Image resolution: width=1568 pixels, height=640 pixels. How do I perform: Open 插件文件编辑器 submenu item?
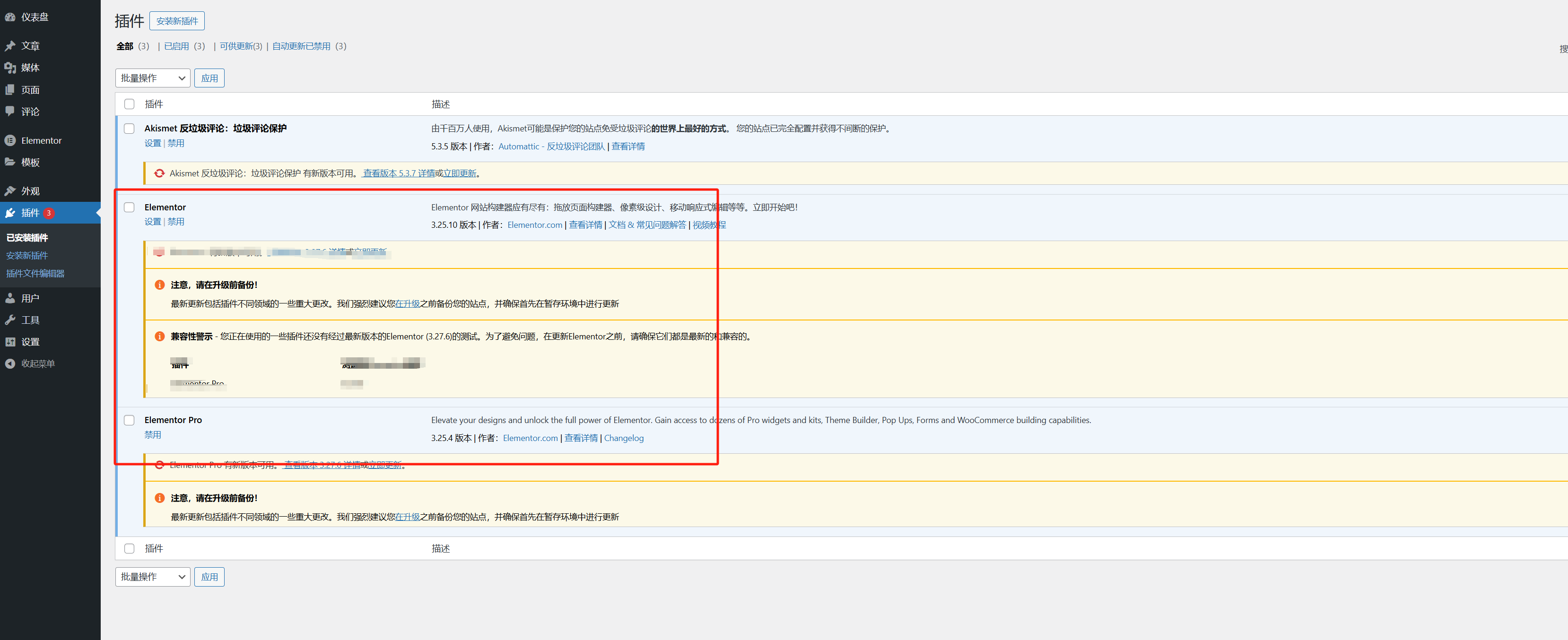(35, 274)
